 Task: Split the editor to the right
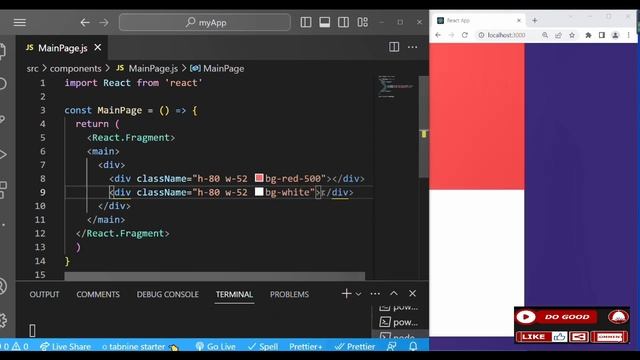click(x=394, y=47)
